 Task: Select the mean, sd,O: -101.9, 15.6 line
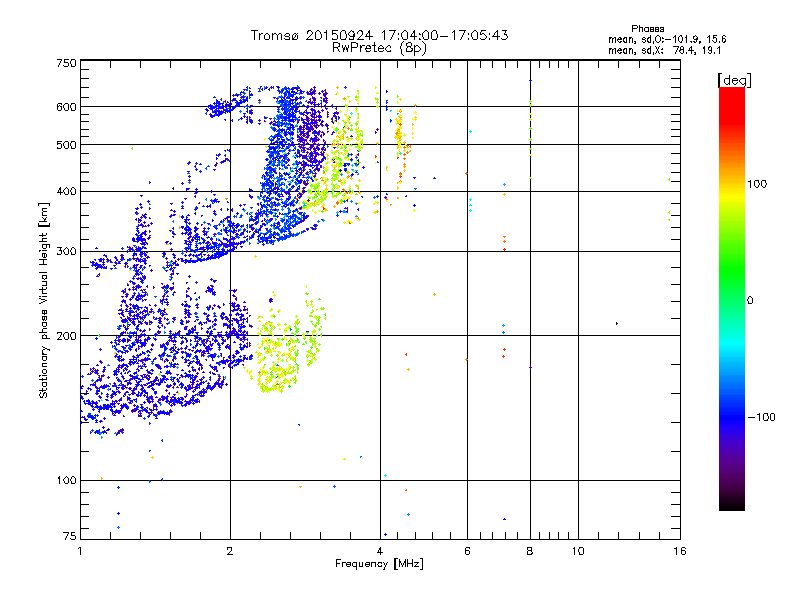(667, 39)
